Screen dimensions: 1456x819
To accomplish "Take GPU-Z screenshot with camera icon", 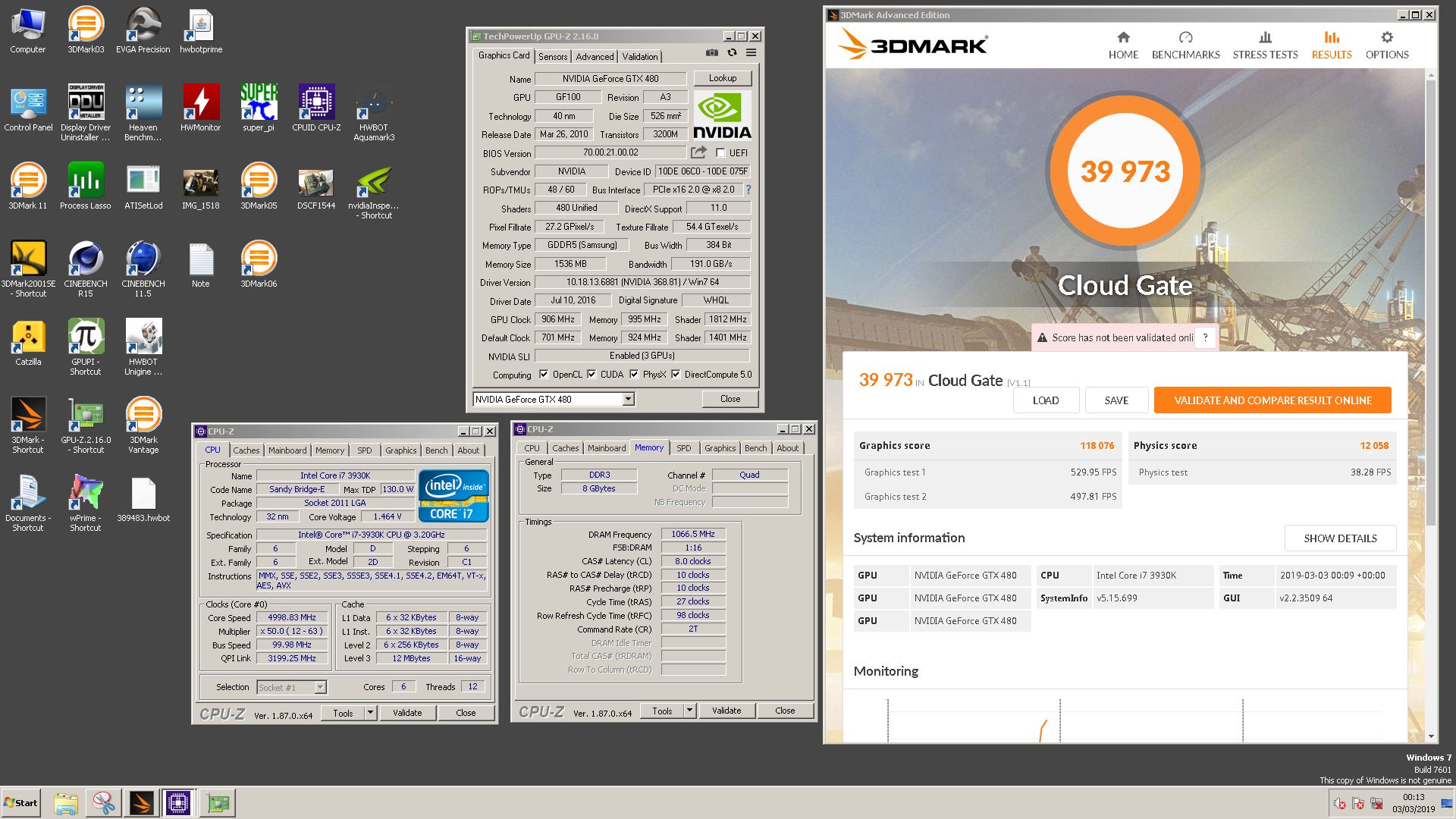I will (x=711, y=53).
